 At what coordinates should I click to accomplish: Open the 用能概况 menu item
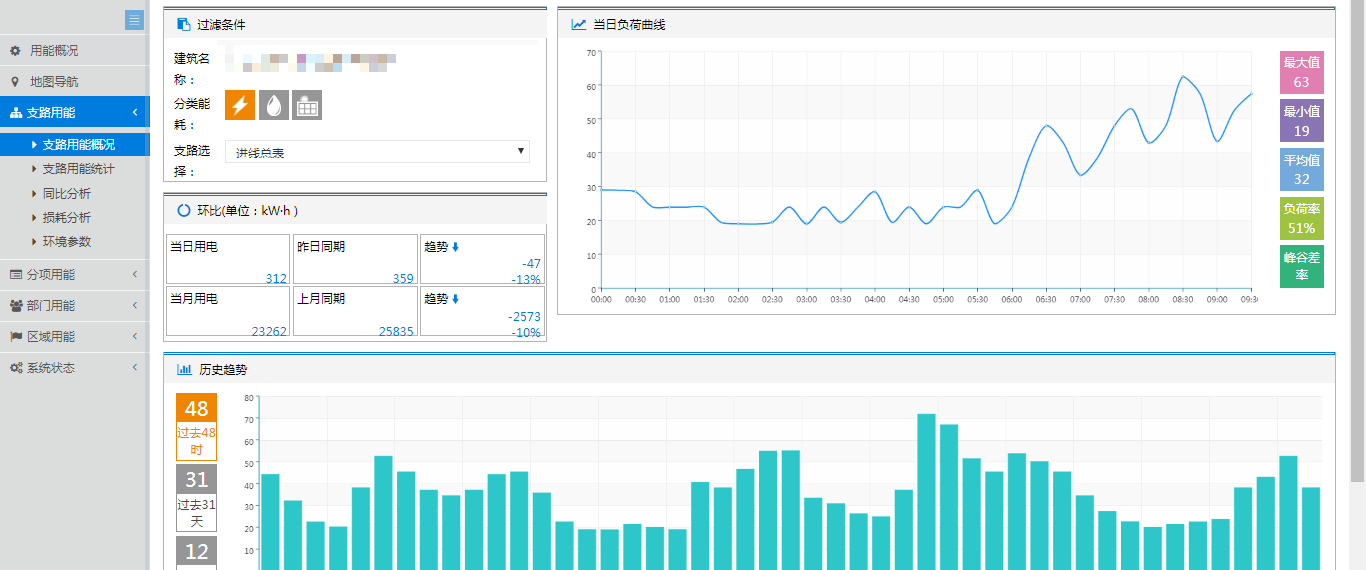tap(75, 50)
